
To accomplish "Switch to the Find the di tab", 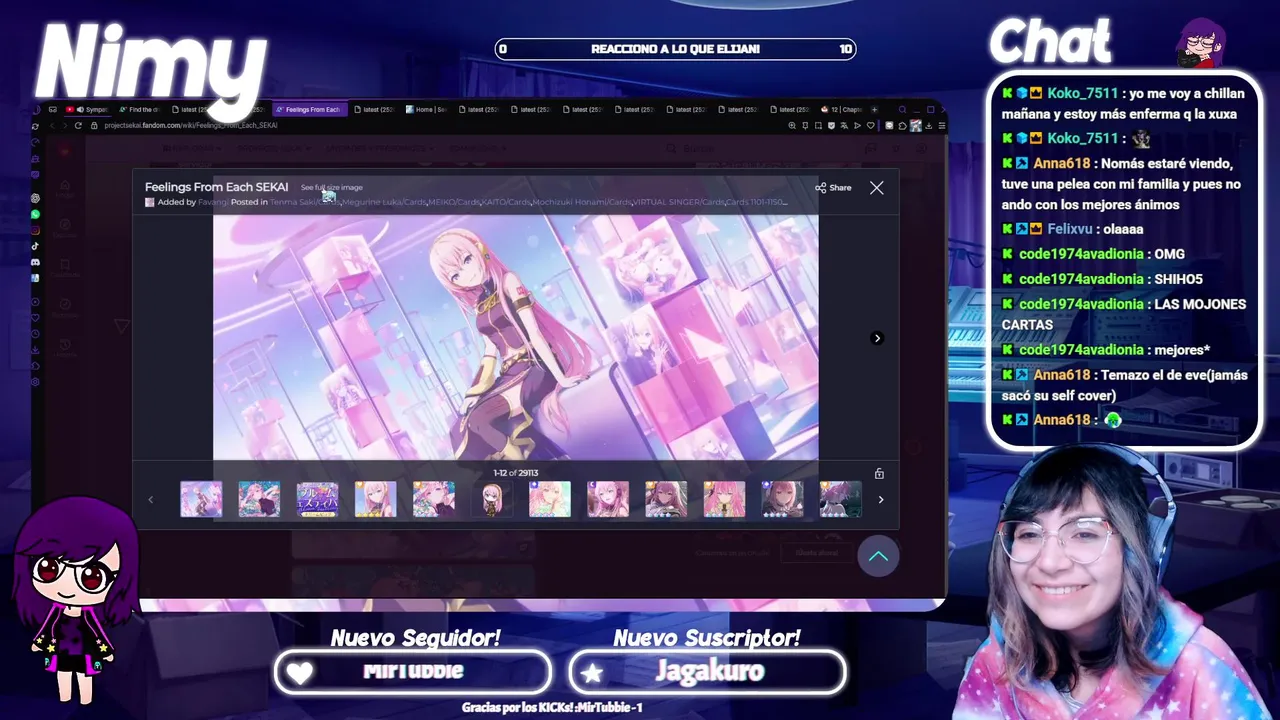I will [x=139, y=109].
